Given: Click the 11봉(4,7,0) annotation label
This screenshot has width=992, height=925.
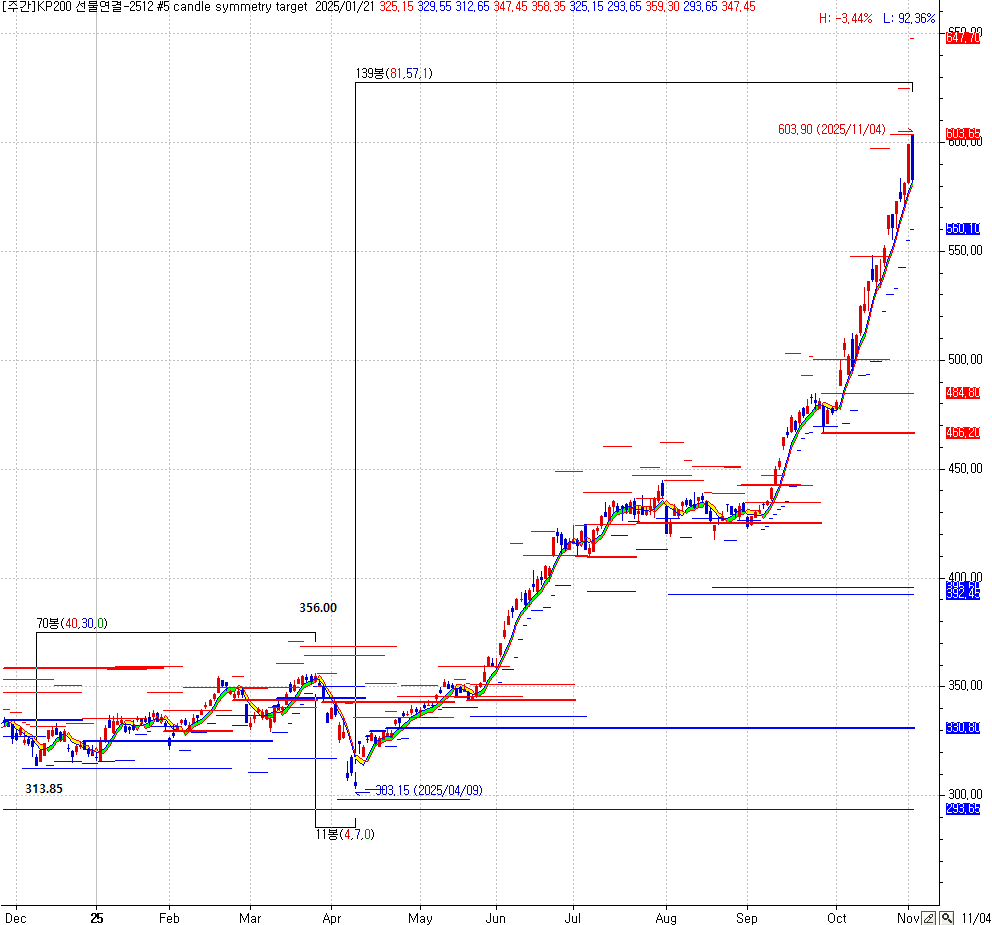Looking at the screenshot, I should 345,834.
